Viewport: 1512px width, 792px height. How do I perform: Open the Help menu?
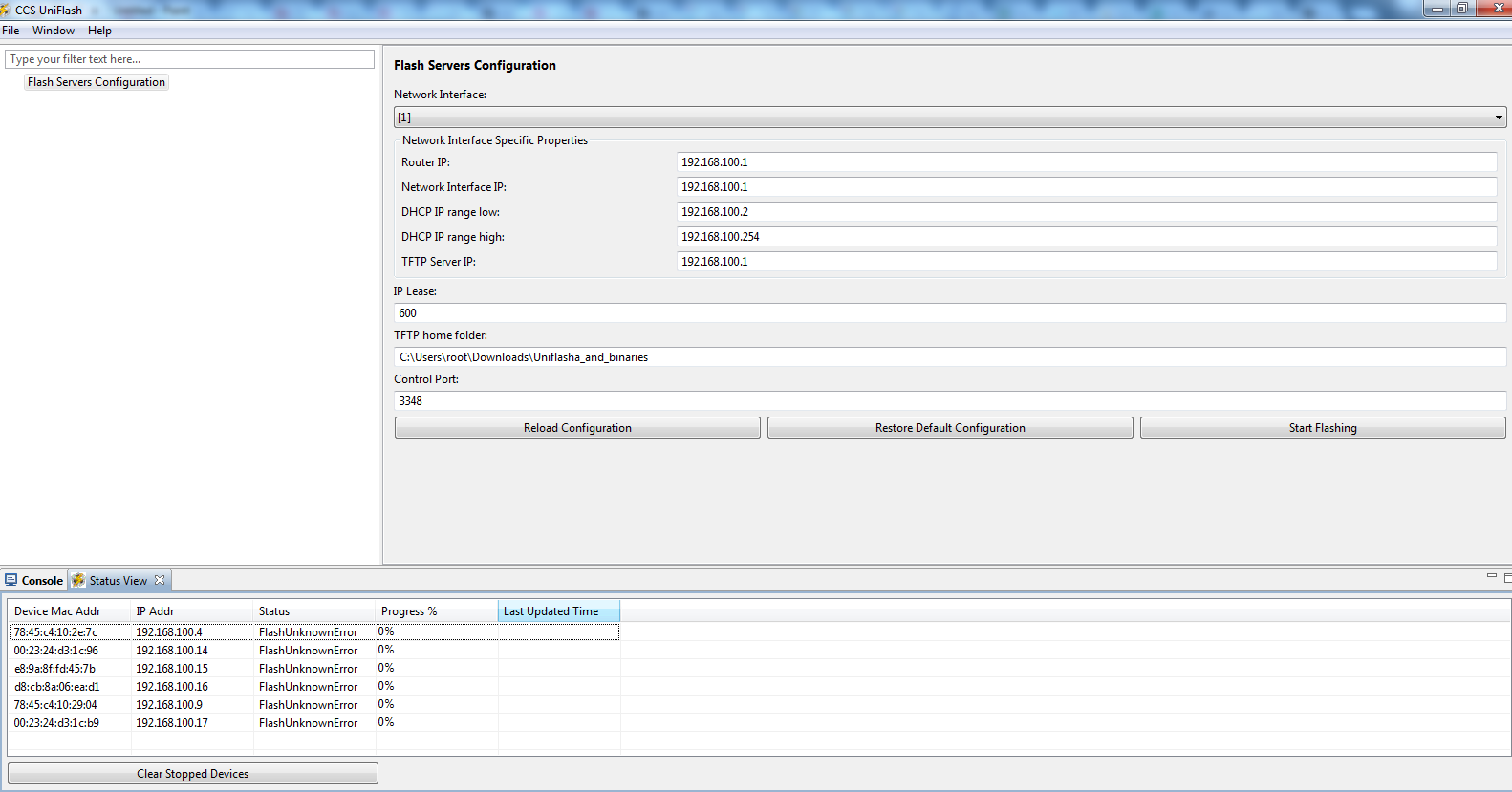point(99,31)
